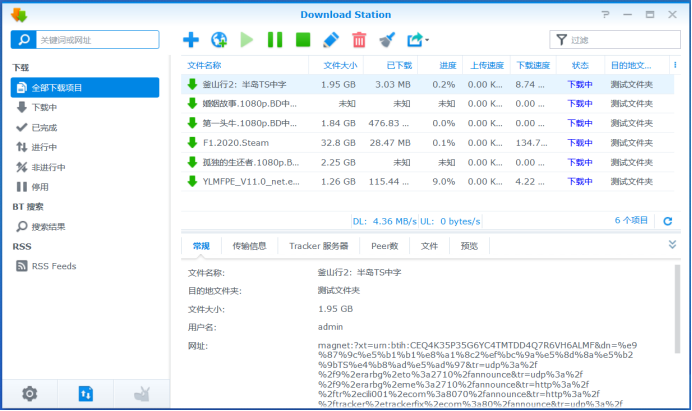692x411 pixels.
Task: Select 进行中 category in sidebar
Action: point(85,147)
